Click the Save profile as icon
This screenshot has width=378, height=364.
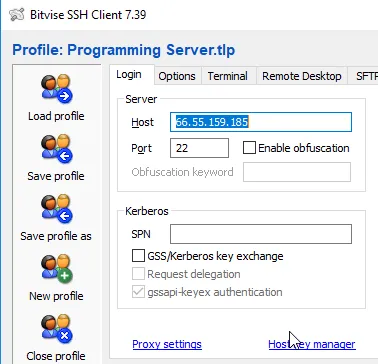point(56,209)
